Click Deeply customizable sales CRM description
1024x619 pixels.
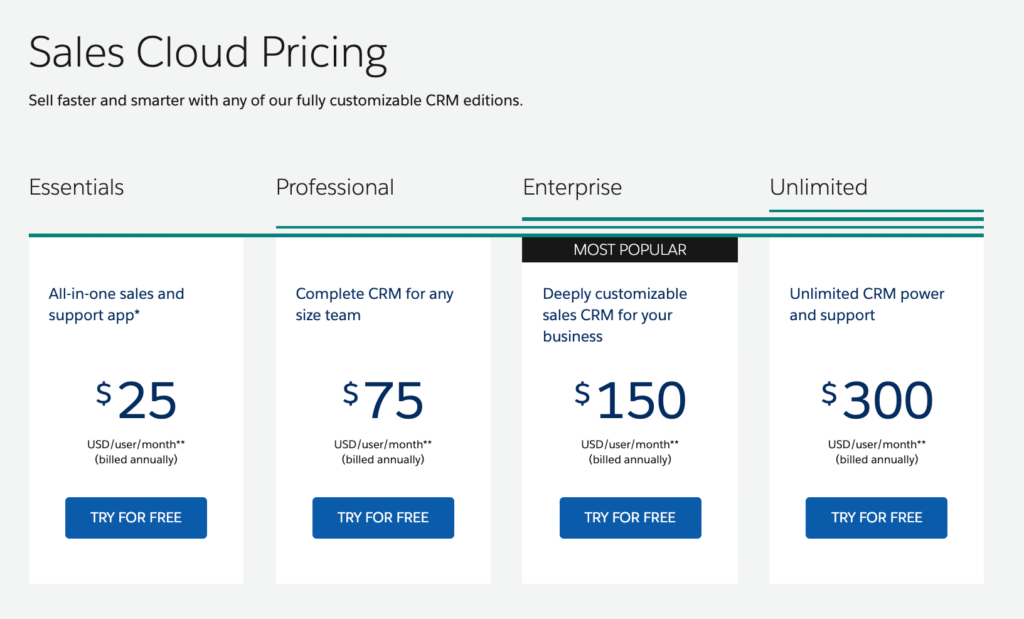click(615, 316)
